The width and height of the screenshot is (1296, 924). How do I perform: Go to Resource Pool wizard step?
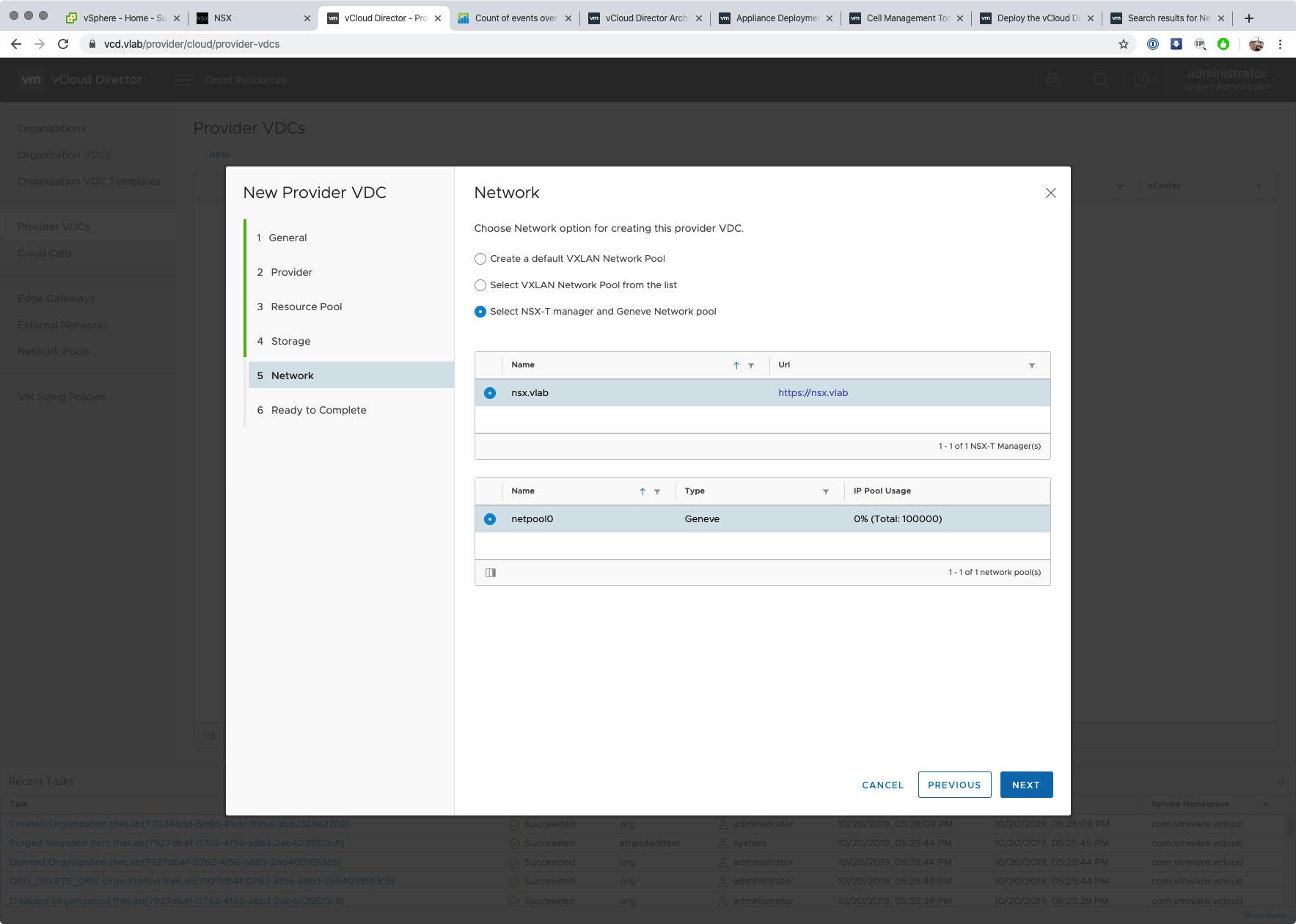click(306, 307)
